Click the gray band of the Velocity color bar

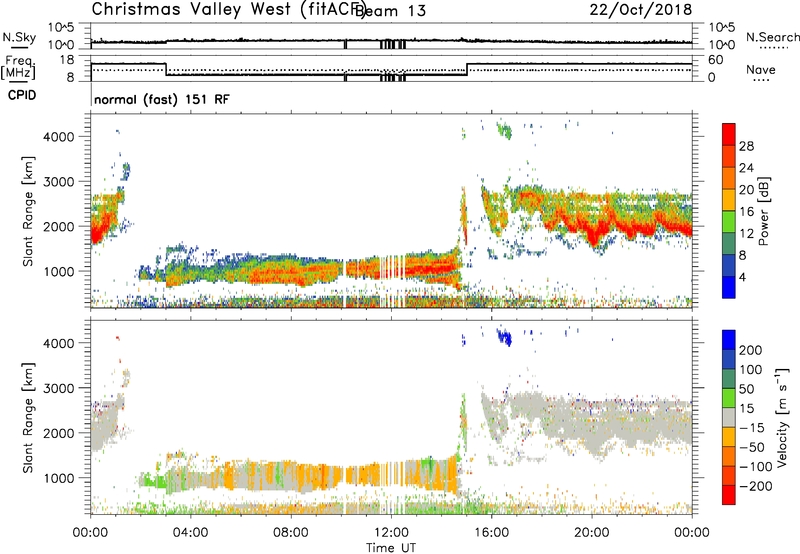[729, 418]
